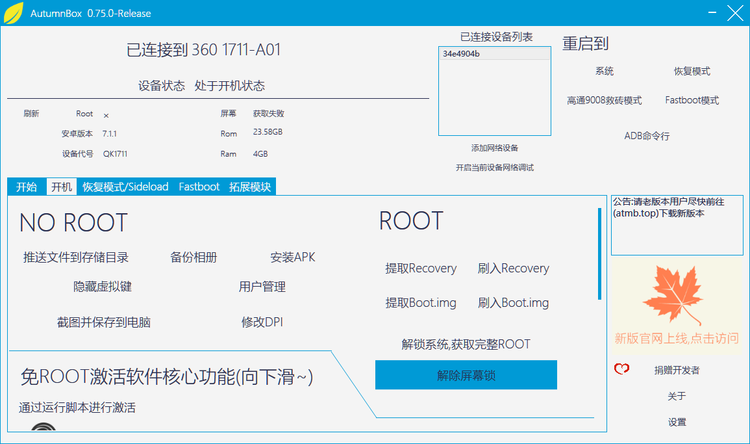Open the ADB命令行 command line
The image size is (750, 444).
click(647, 136)
